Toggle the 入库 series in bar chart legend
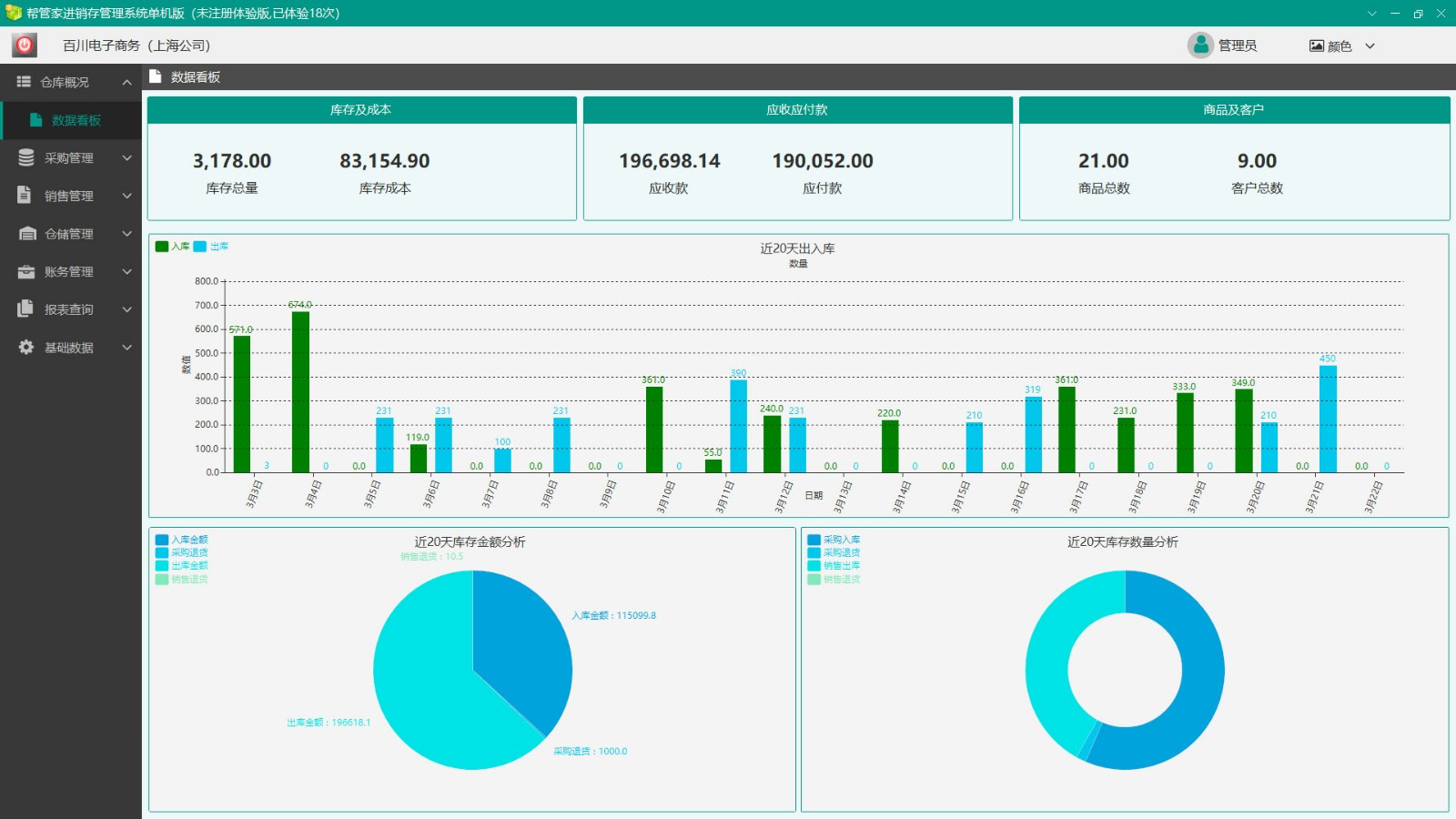This screenshot has height=819, width=1456. pyautogui.click(x=173, y=247)
